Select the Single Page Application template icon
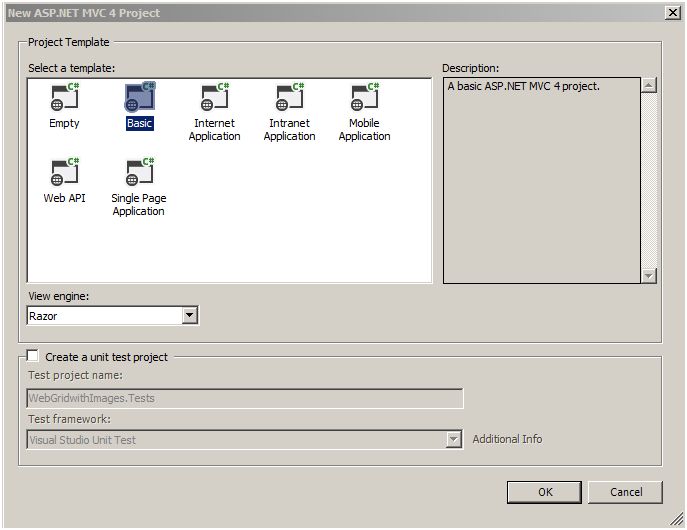 coord(140,171)
